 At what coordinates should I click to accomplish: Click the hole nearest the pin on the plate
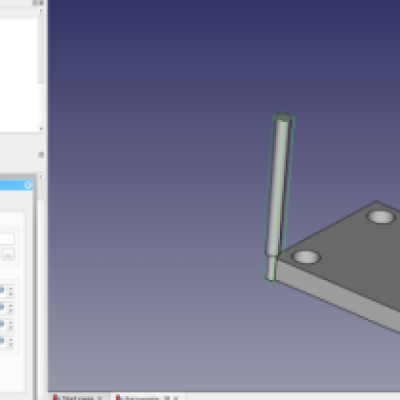click(306, 257)
